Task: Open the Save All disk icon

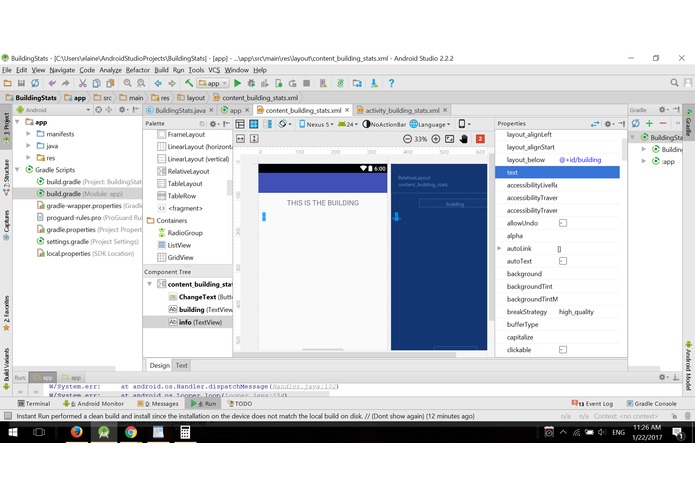Action: 21,83
